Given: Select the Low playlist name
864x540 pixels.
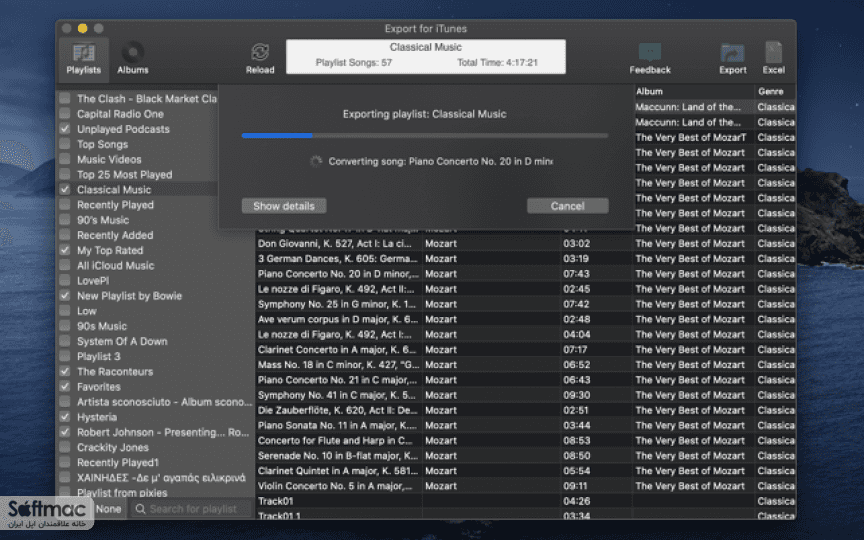Looking at the screenshot, I should point(87,311).
